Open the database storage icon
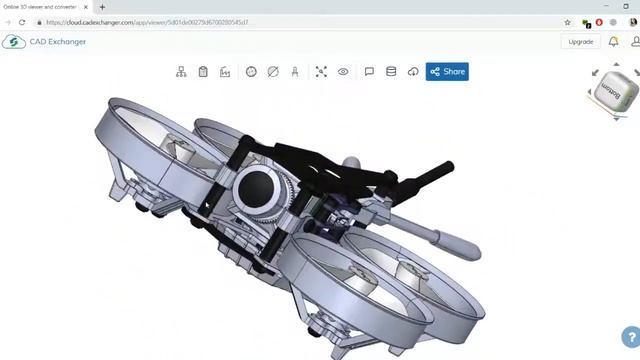The height and width of the screenshot is (360, 640). (391, 71)
